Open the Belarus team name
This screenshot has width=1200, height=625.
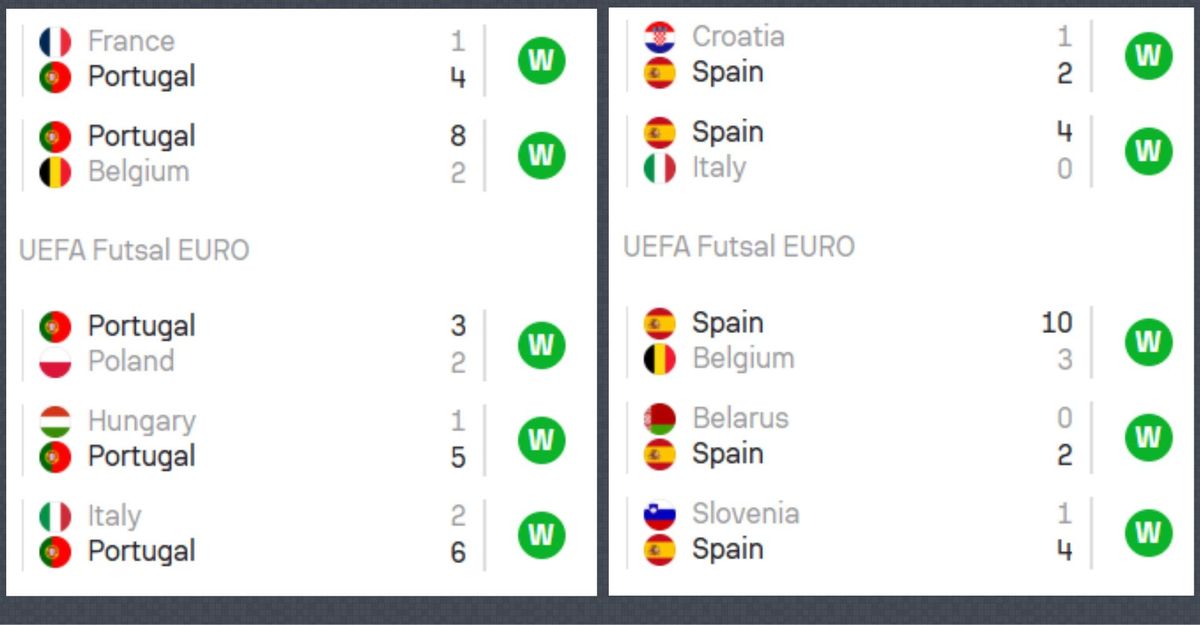[x=740, y=418]
